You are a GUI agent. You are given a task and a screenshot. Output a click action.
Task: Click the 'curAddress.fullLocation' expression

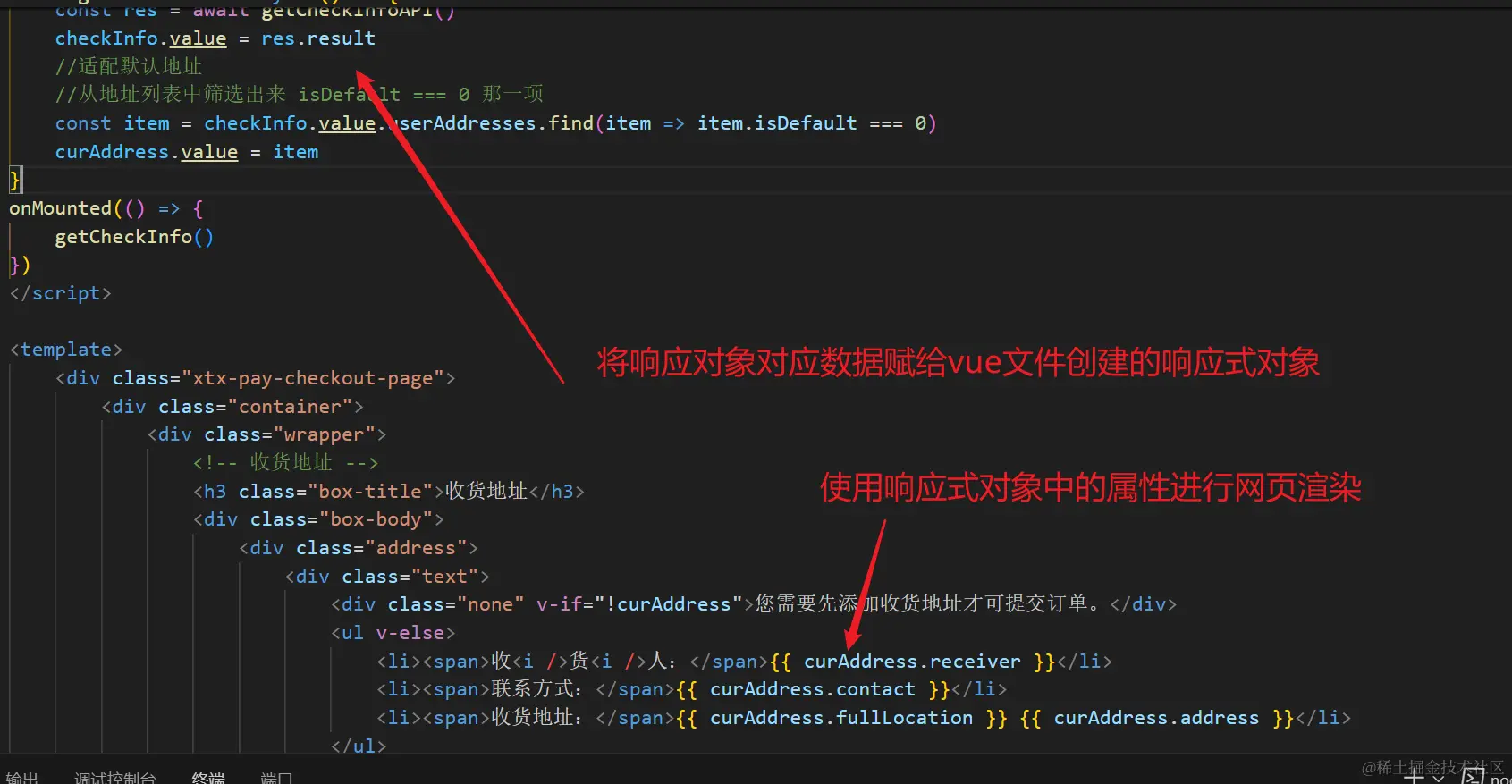click(x=841, y=718)
